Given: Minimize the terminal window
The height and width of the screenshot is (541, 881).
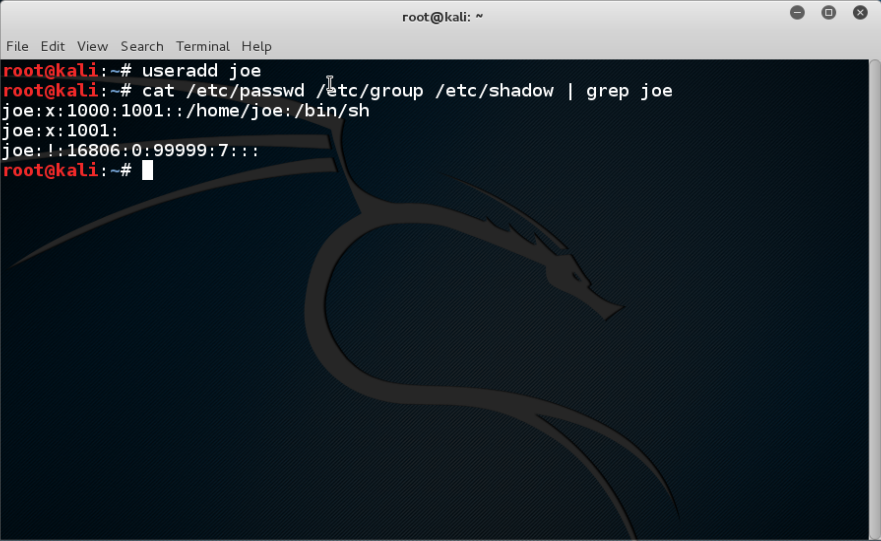Looking at the screenshot, I should click(797, 12).
